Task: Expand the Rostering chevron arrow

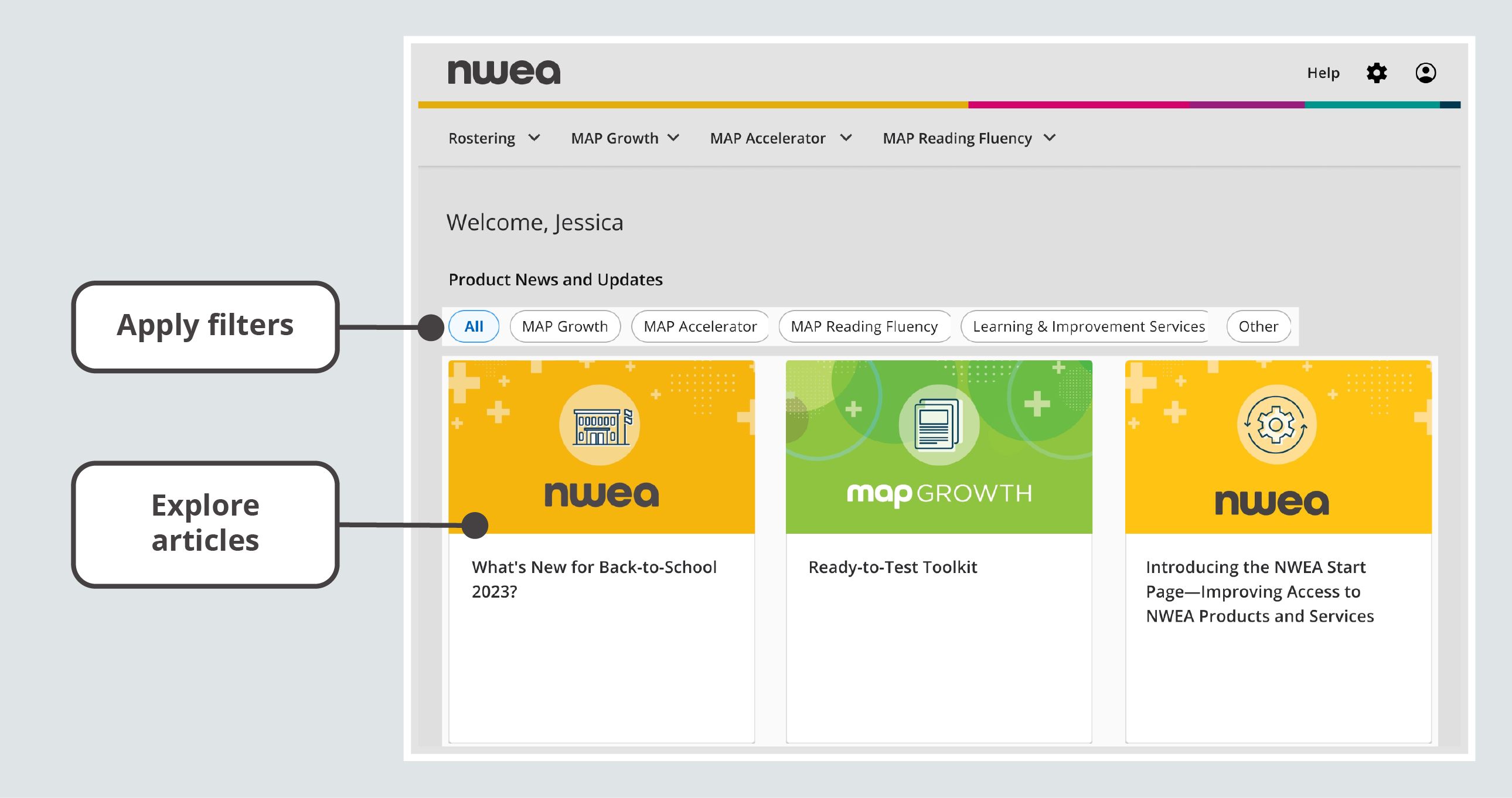Action: [x=533, y=138]
